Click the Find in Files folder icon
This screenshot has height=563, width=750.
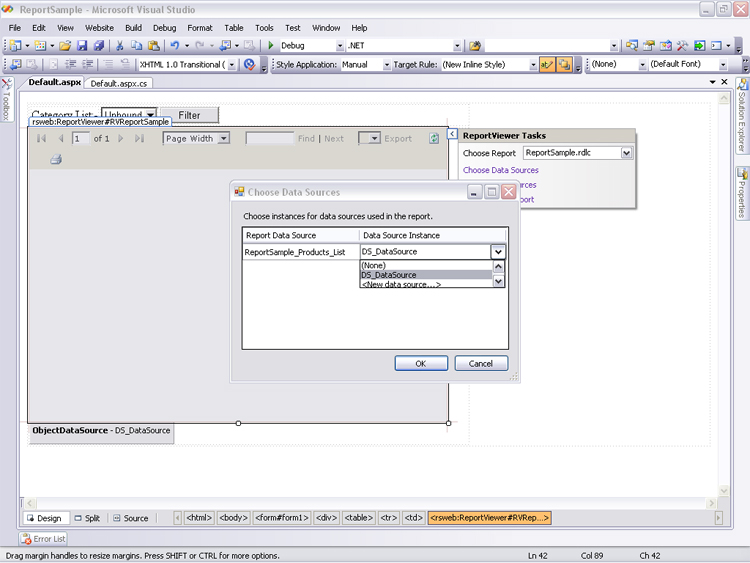click(x=475, y=45)
